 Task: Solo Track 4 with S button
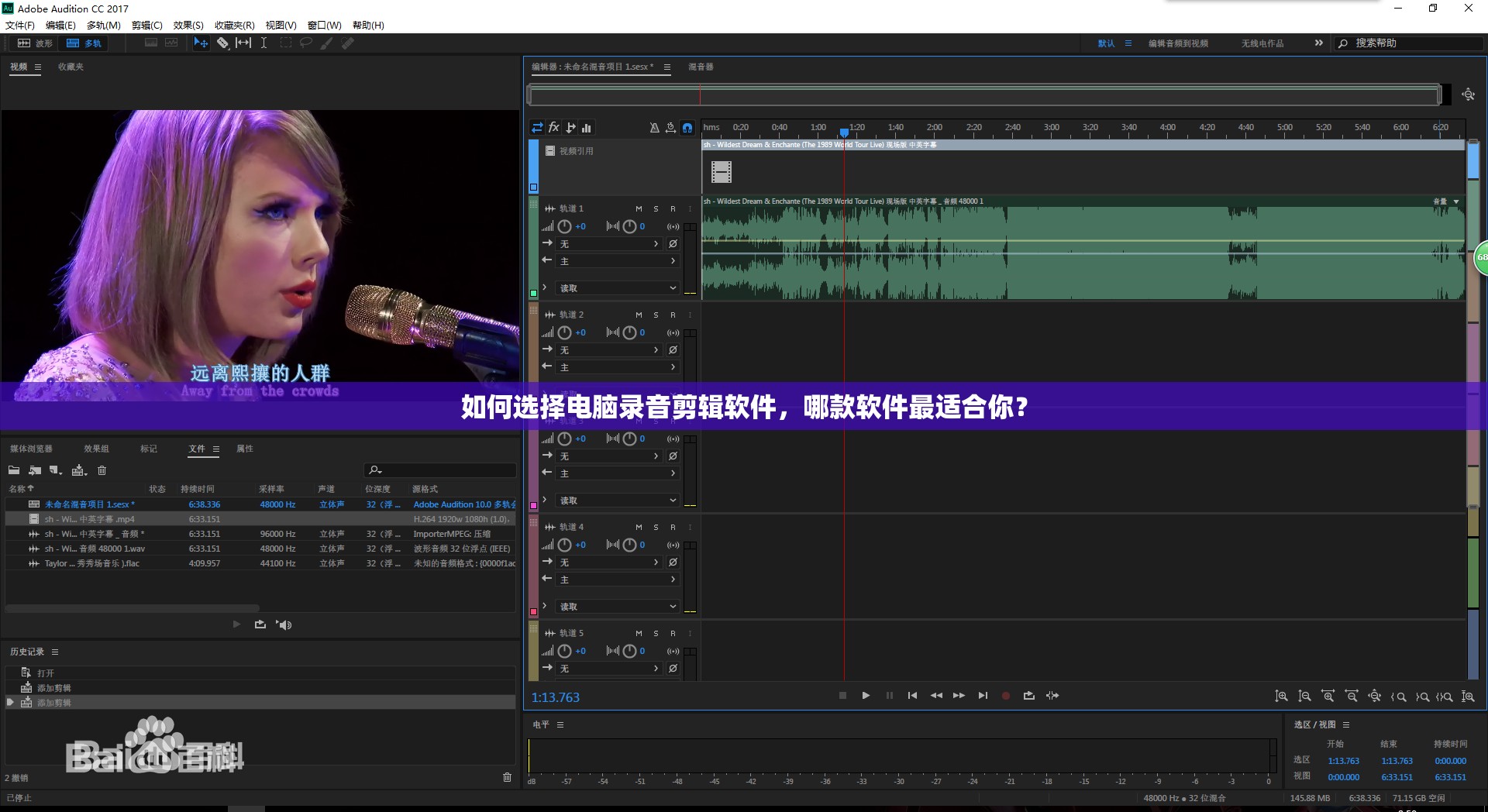pyautogui.click(x=656, y=528)
